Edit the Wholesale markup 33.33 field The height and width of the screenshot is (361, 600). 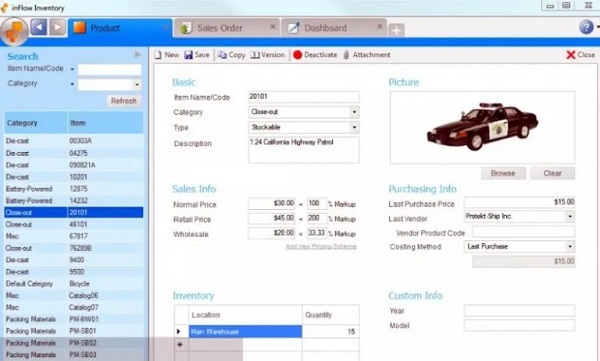click(x=317, y=233)
